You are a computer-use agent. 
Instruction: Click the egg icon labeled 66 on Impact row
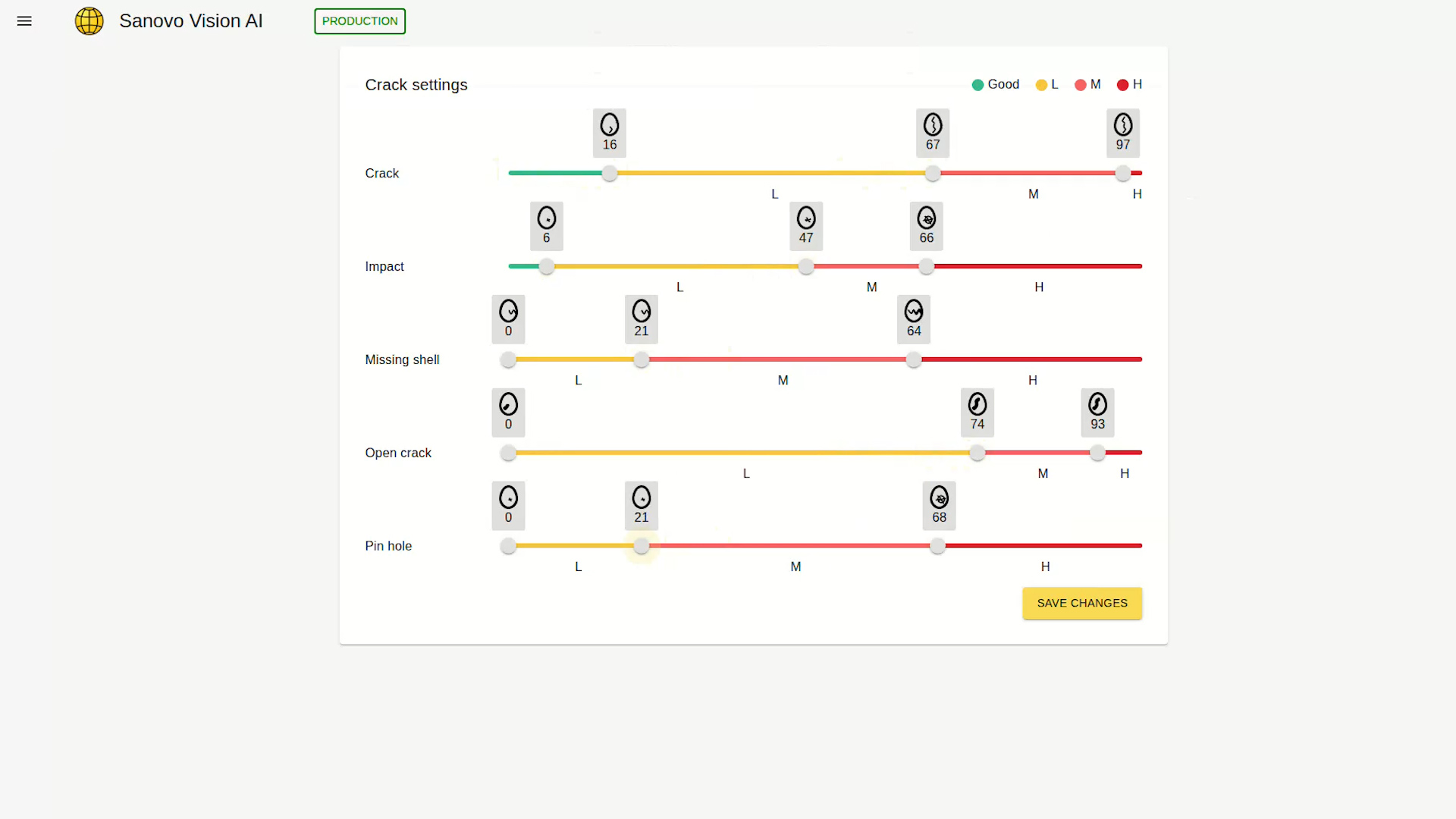click(925, 226)
